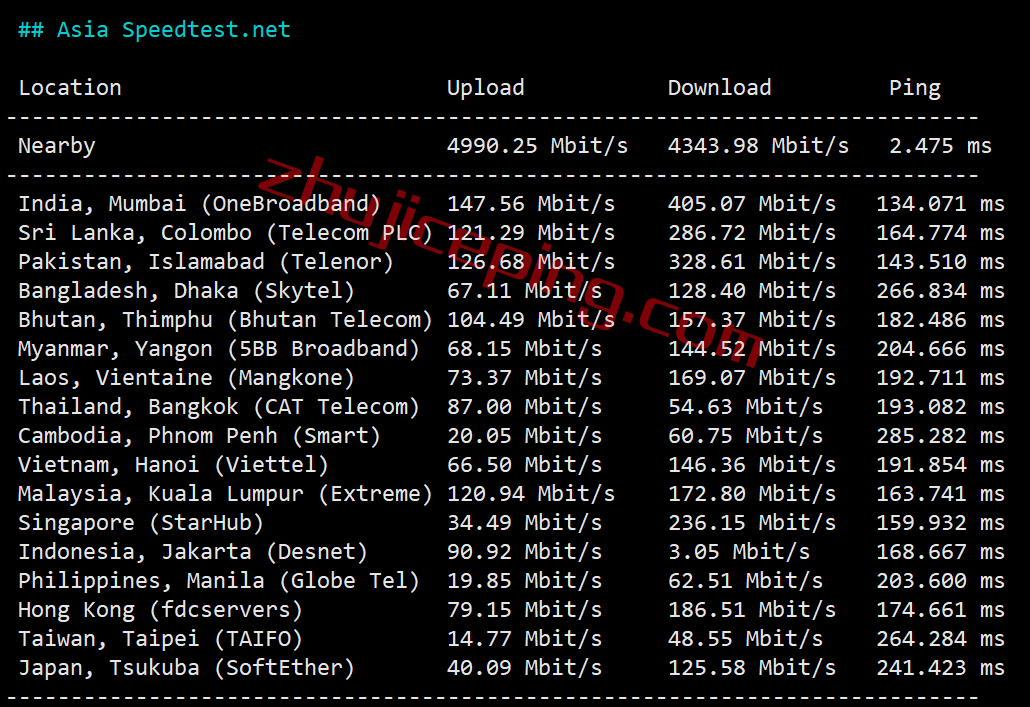
Task: Click Hanoi upload '66.50 Mbit/s'
Action: pos(524,465)
